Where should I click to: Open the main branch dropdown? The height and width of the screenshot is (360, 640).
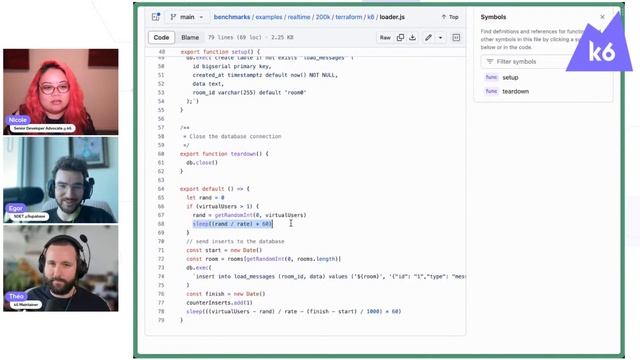tap(187, 17)
